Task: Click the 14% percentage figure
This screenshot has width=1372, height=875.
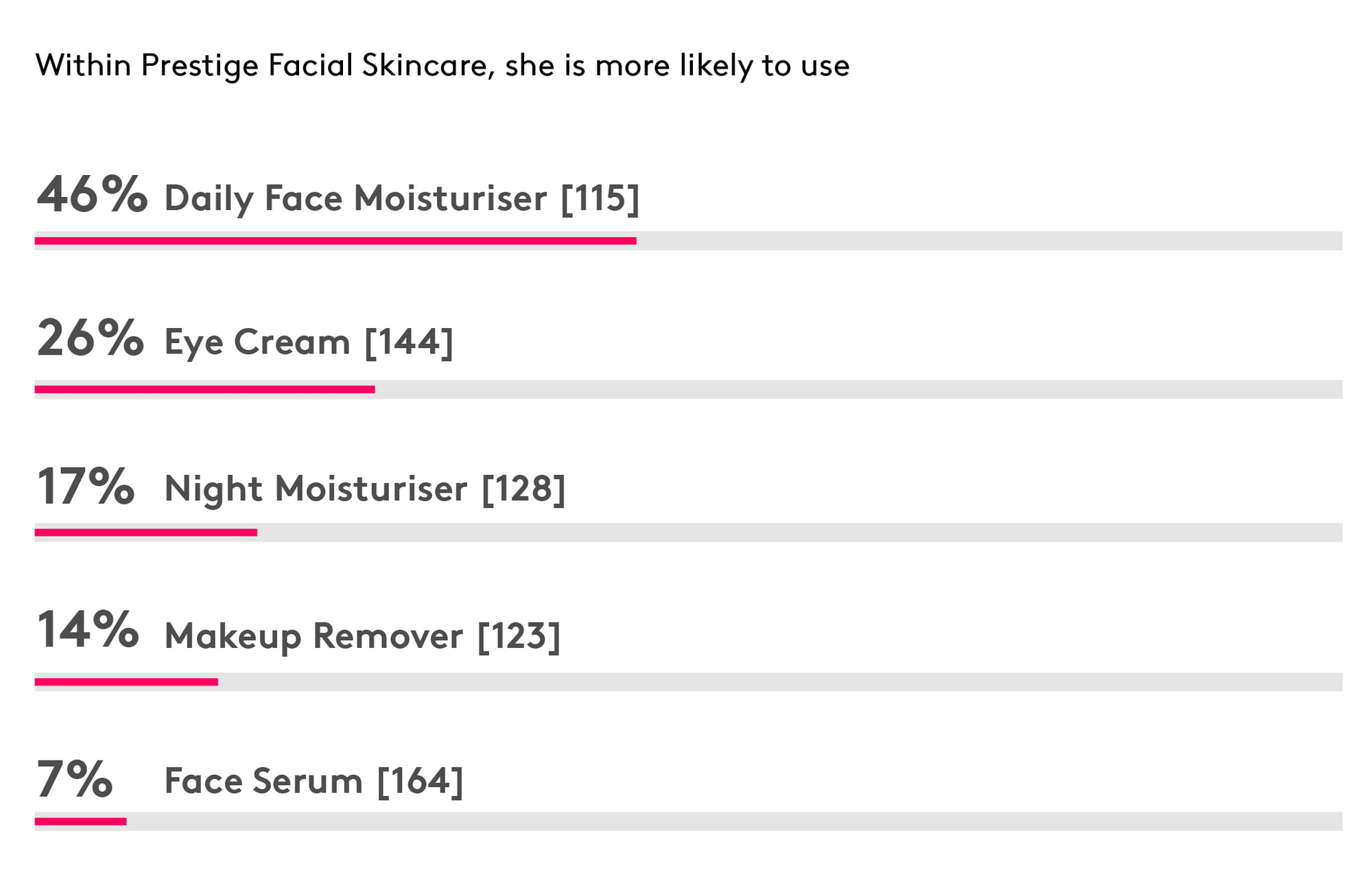Action: (x=88, y=629)
